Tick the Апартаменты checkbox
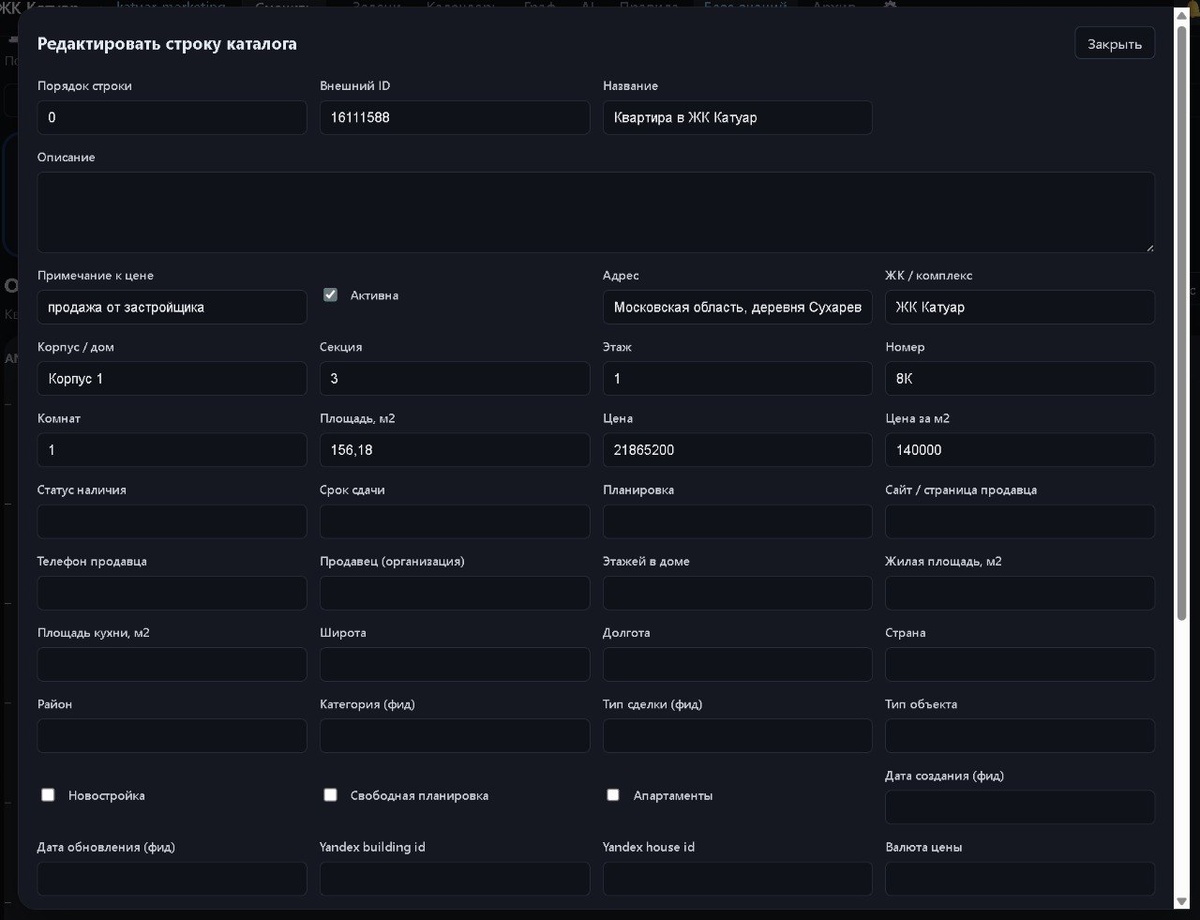 613,795
